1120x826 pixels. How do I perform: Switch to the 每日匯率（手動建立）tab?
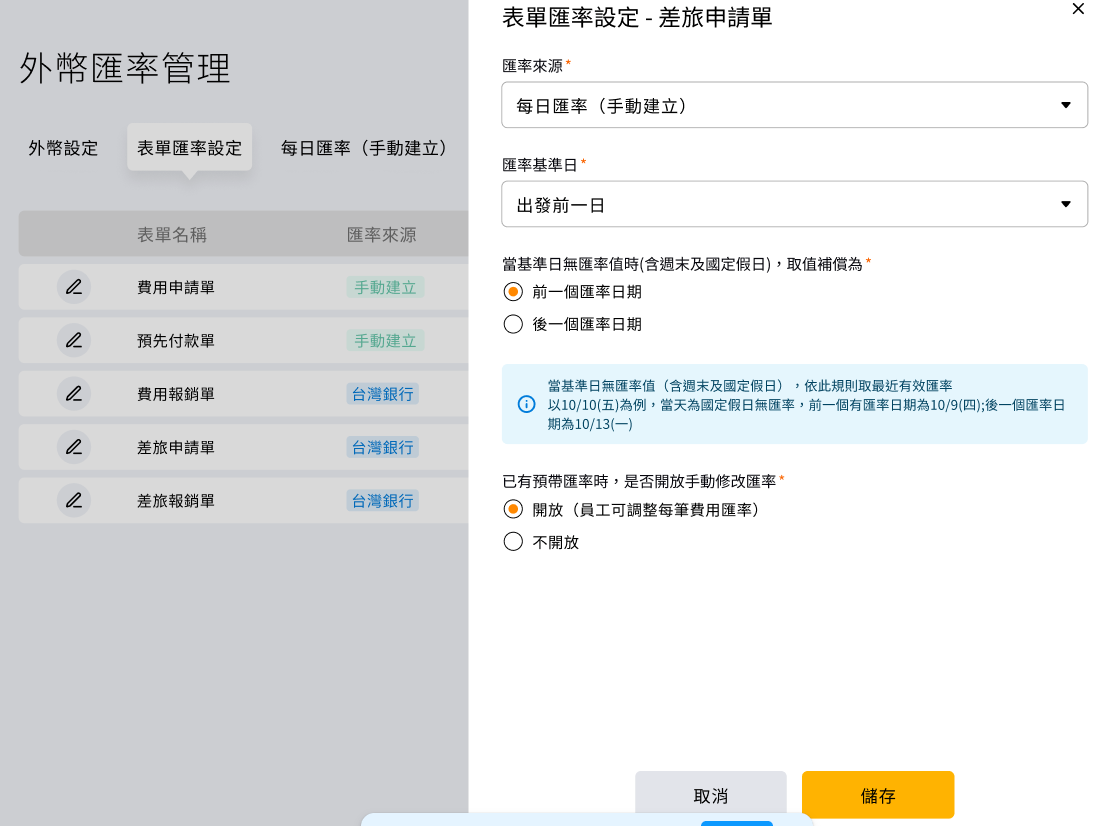364,148
